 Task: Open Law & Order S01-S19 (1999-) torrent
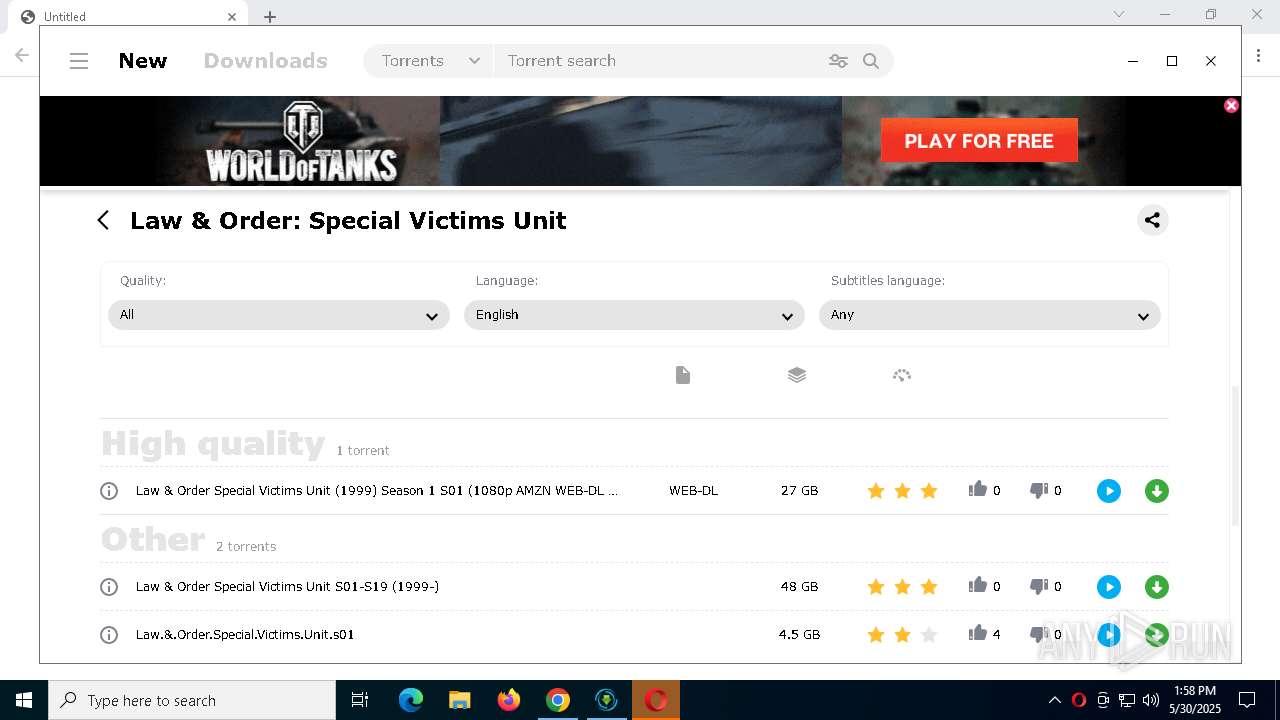click(x=287, y=587)
